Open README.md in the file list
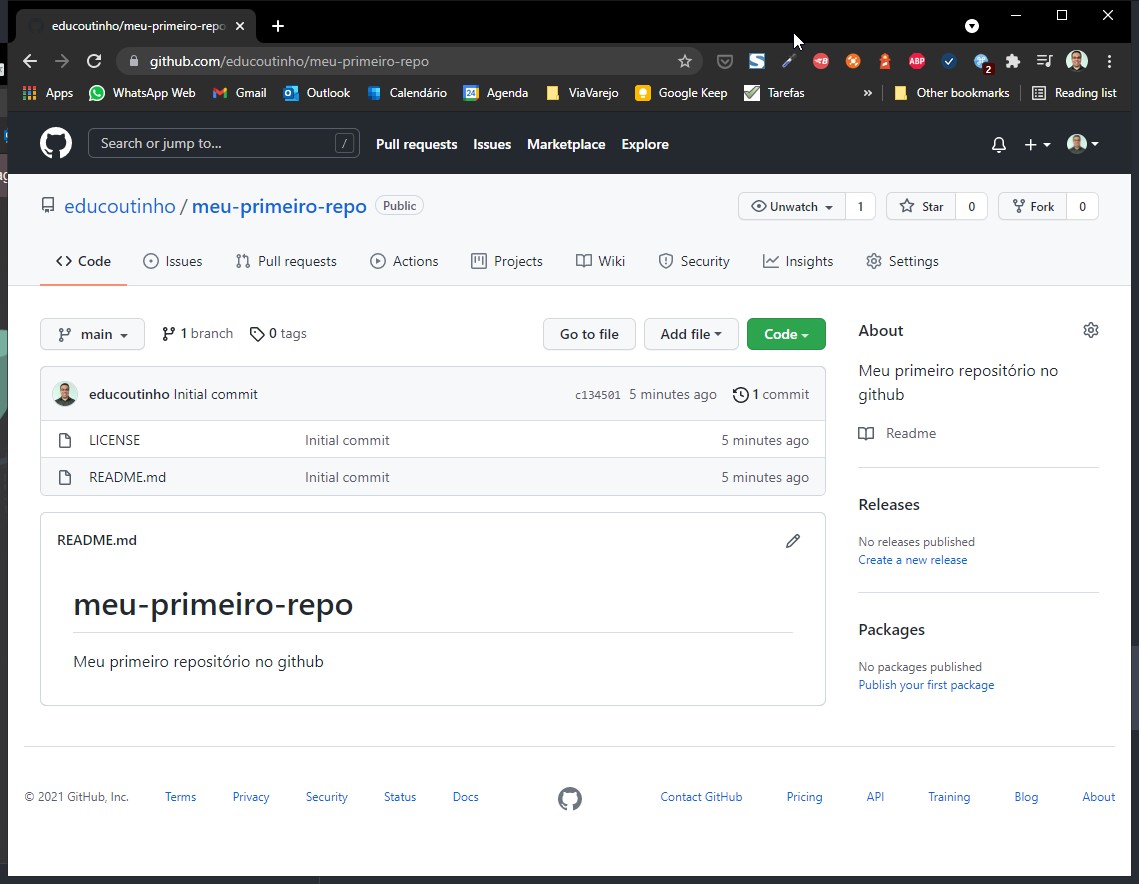This screenshot has width=1139, height=884. (127, 477)
